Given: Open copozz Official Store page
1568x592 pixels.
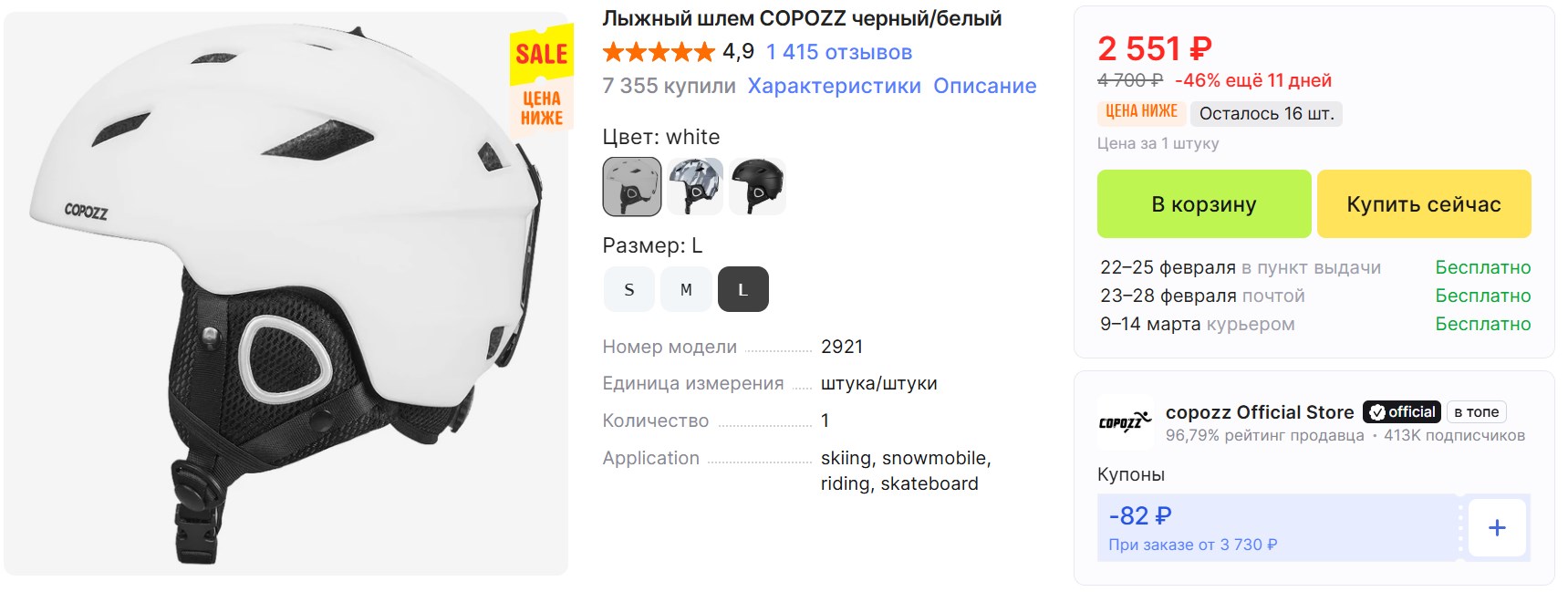Looking at the screenshot, I should pyautogui.click(x=1260, y=412).
